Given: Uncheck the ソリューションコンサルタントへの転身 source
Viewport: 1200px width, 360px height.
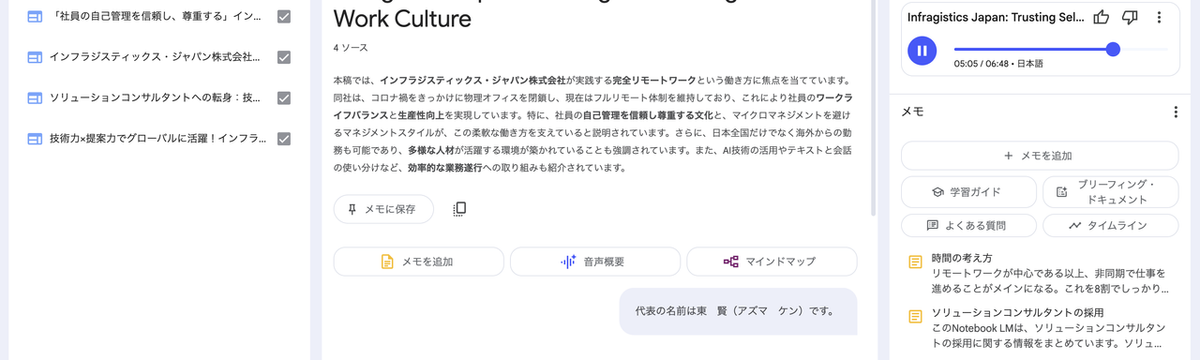Looking at the screenshot, I should point(284,98).
